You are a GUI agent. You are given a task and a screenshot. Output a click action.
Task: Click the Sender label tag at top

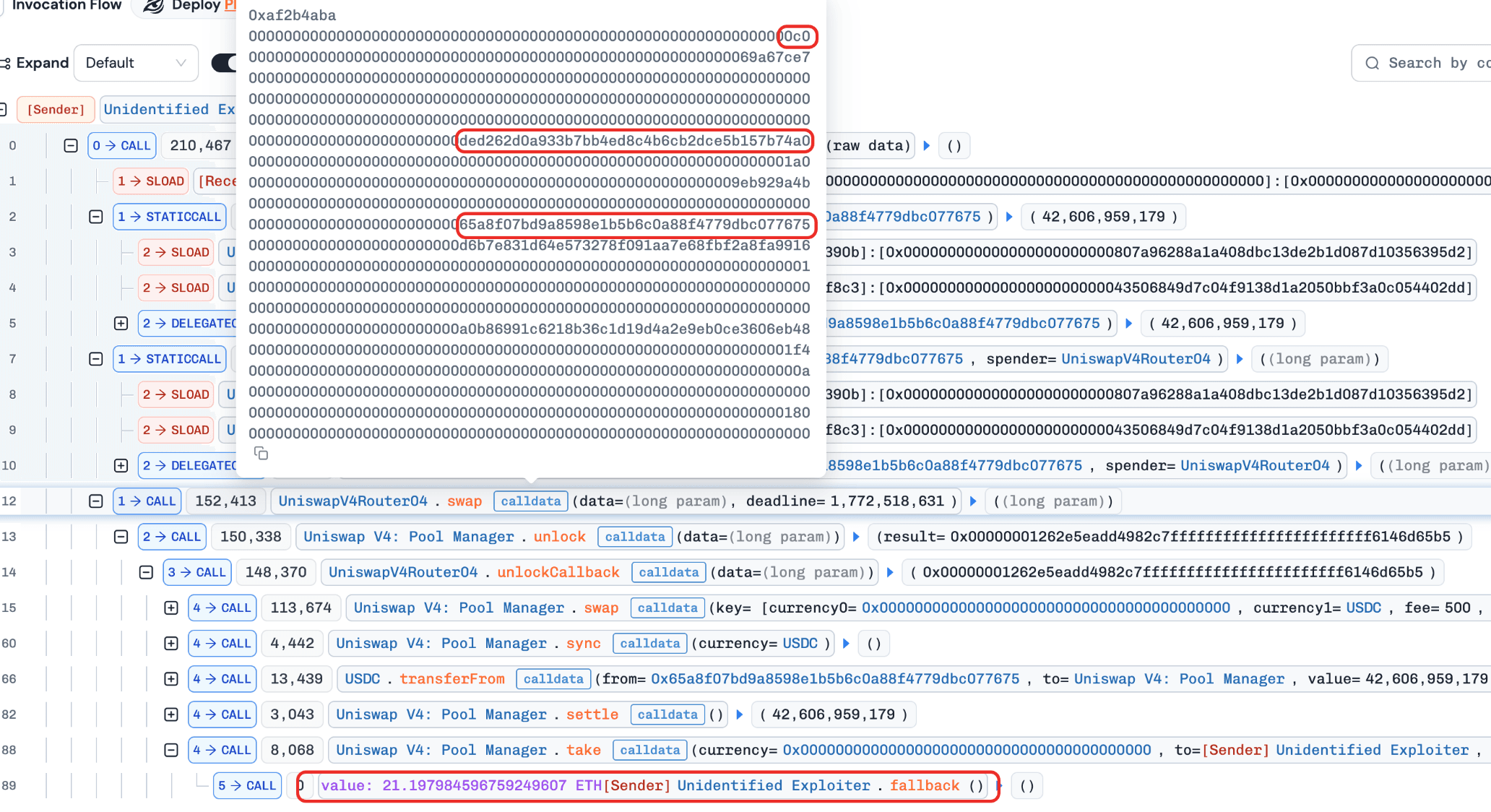pos(56,110)
